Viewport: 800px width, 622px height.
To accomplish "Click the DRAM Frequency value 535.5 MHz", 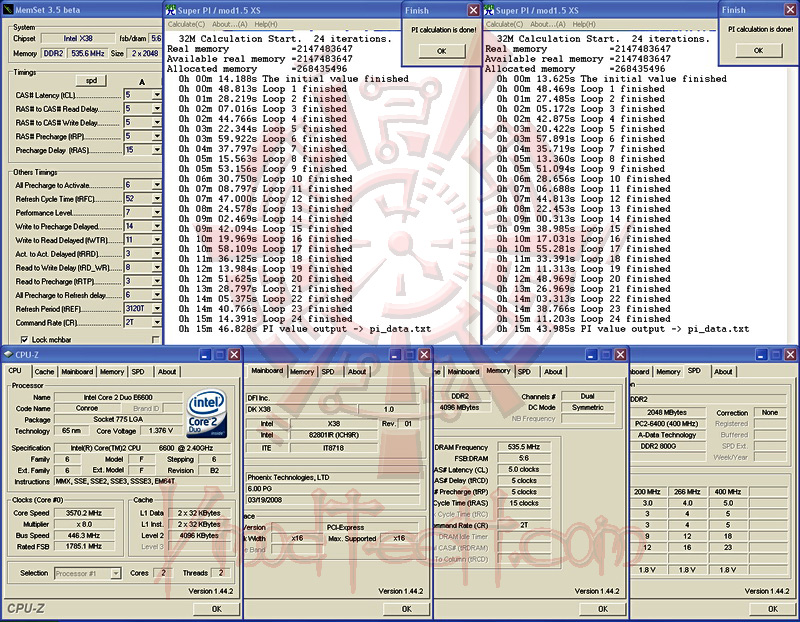I will coord(524,447).
